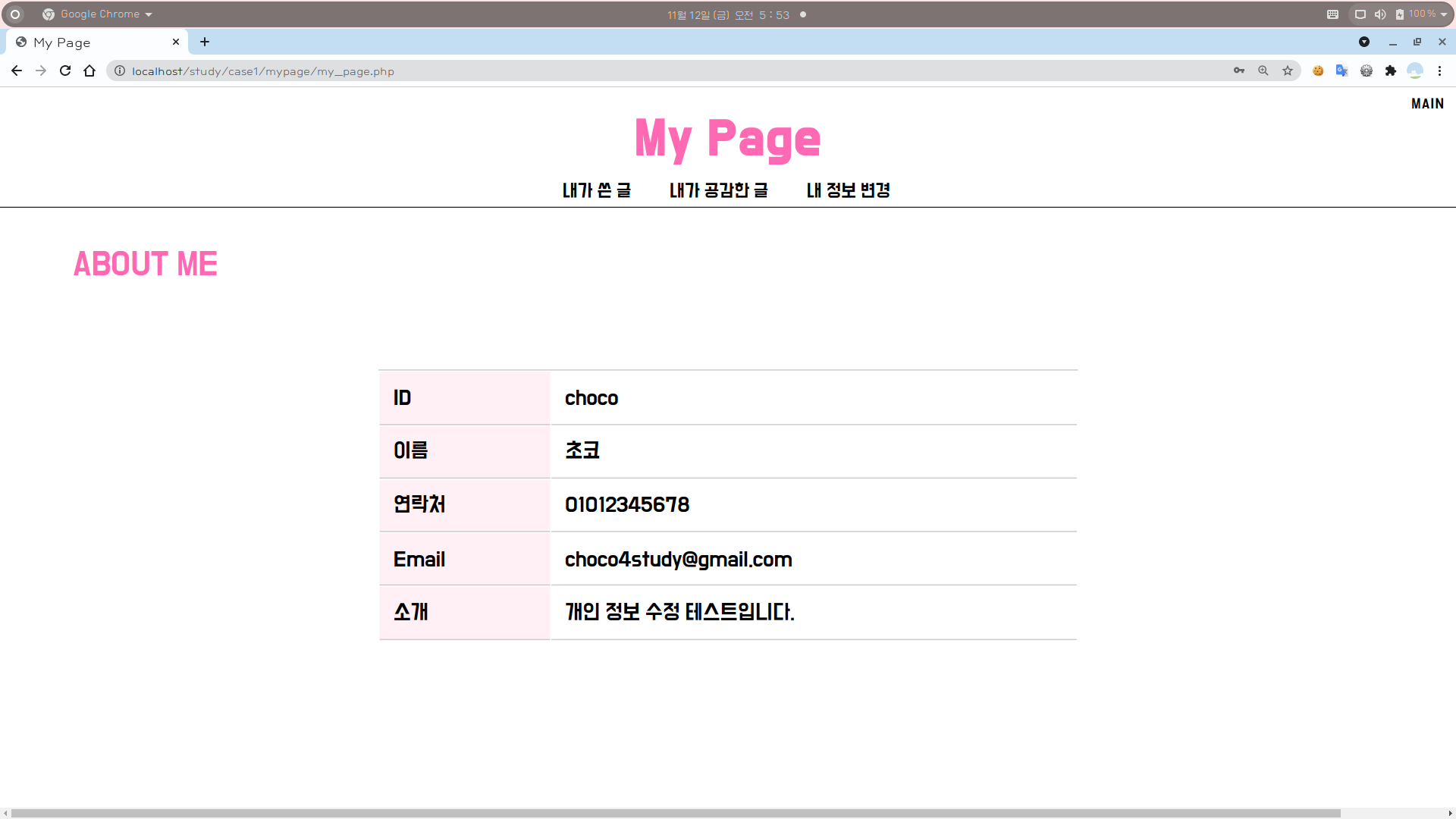
Task: Reload the current page
Action: pyautogui.click(x=65, y=71)
